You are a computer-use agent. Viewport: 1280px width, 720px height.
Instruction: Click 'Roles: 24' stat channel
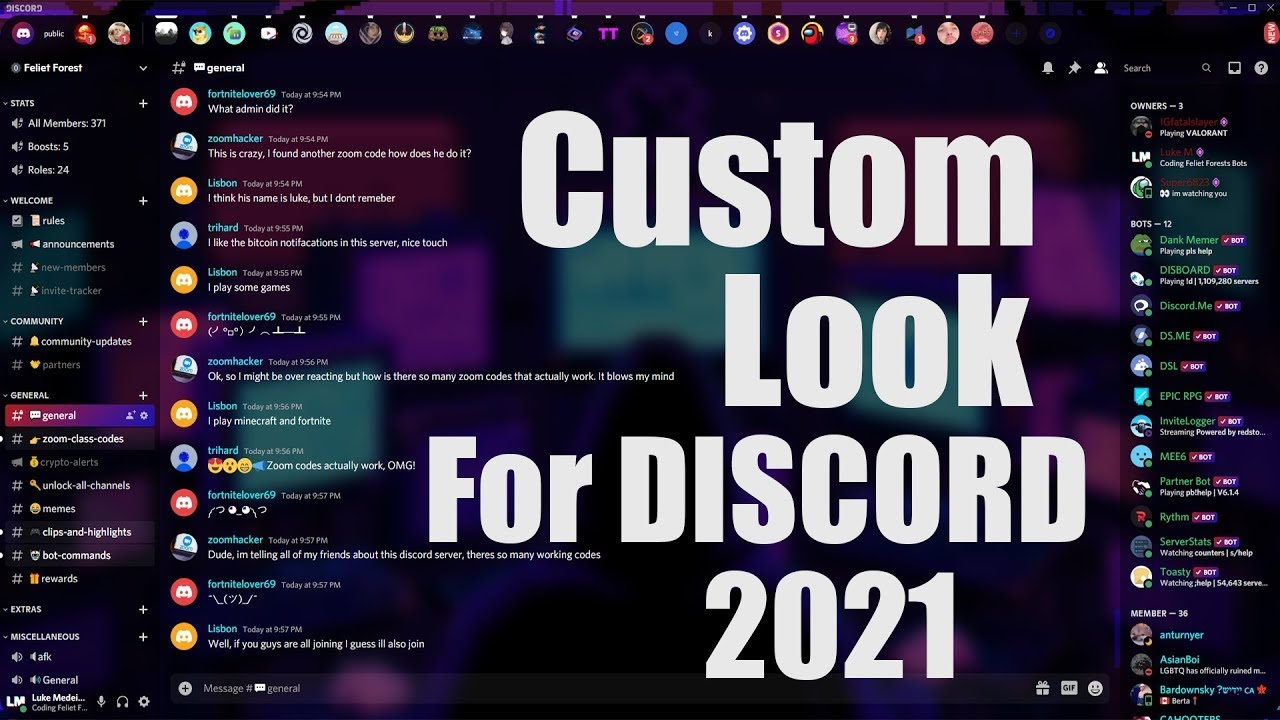click(79, 170)
